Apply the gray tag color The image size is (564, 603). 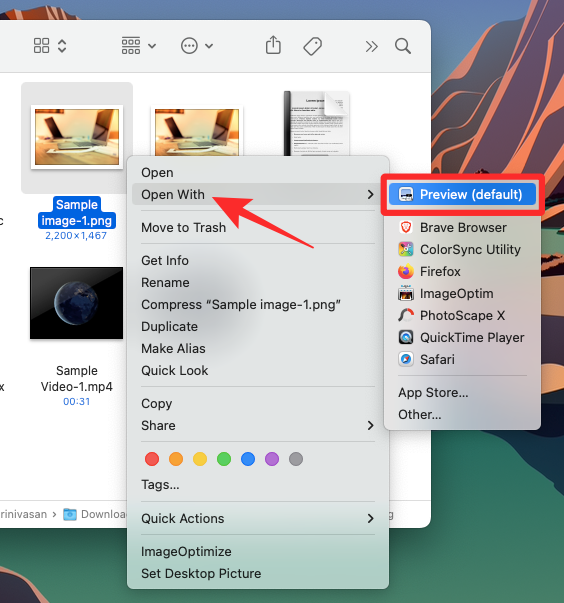pos(296,458)
